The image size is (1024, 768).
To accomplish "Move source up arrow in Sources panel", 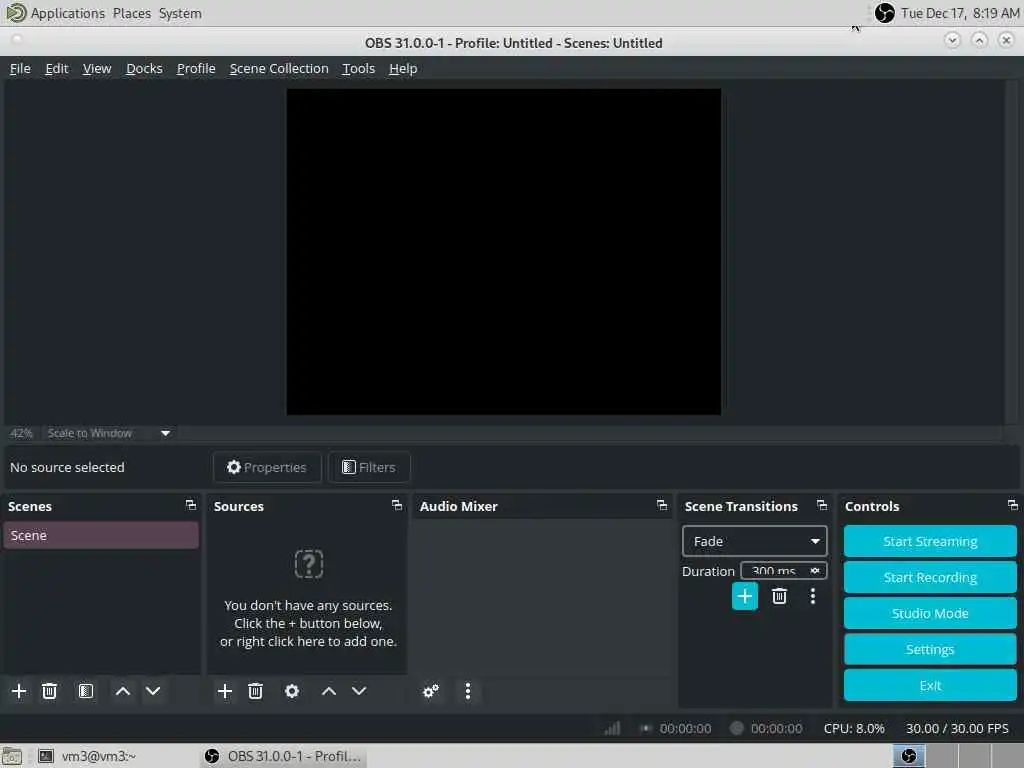I will point(329,691).
